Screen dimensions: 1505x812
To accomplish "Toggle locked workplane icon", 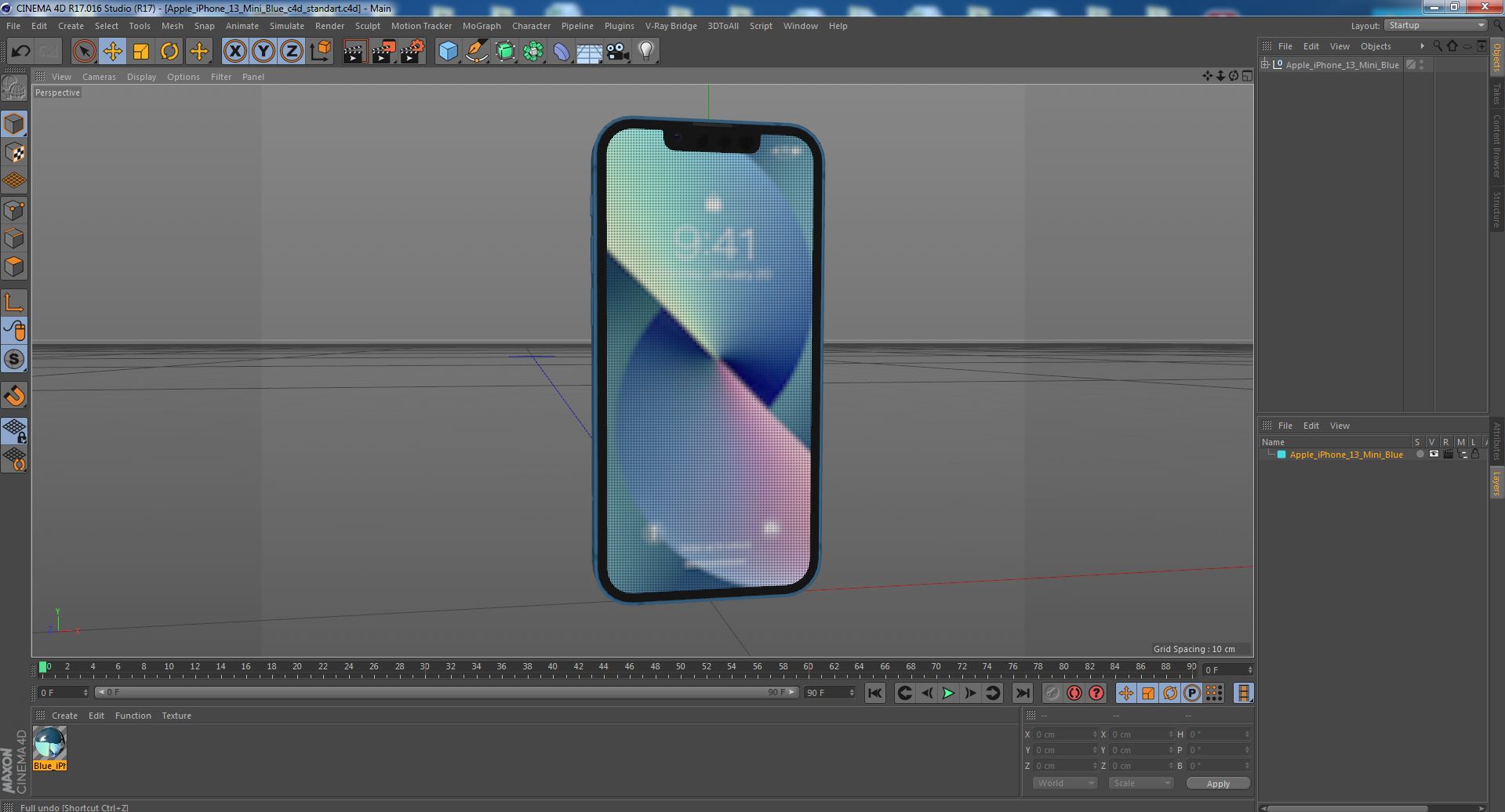I will pos(14,430).
